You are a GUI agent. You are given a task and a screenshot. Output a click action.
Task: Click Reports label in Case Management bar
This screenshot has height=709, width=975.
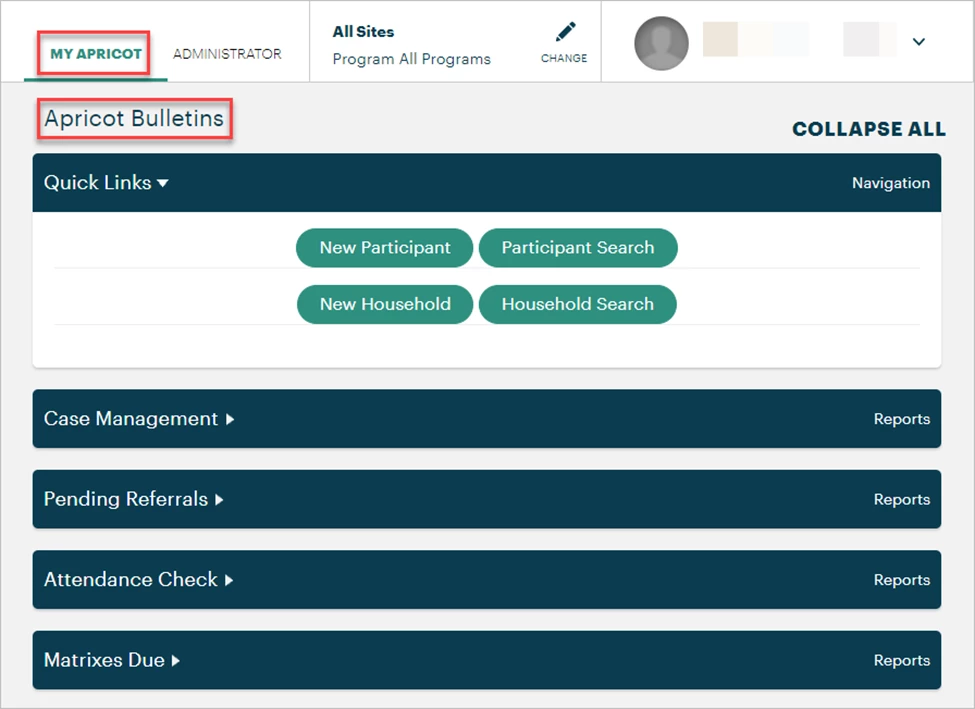pyautogui.click(x=902, y=419)
